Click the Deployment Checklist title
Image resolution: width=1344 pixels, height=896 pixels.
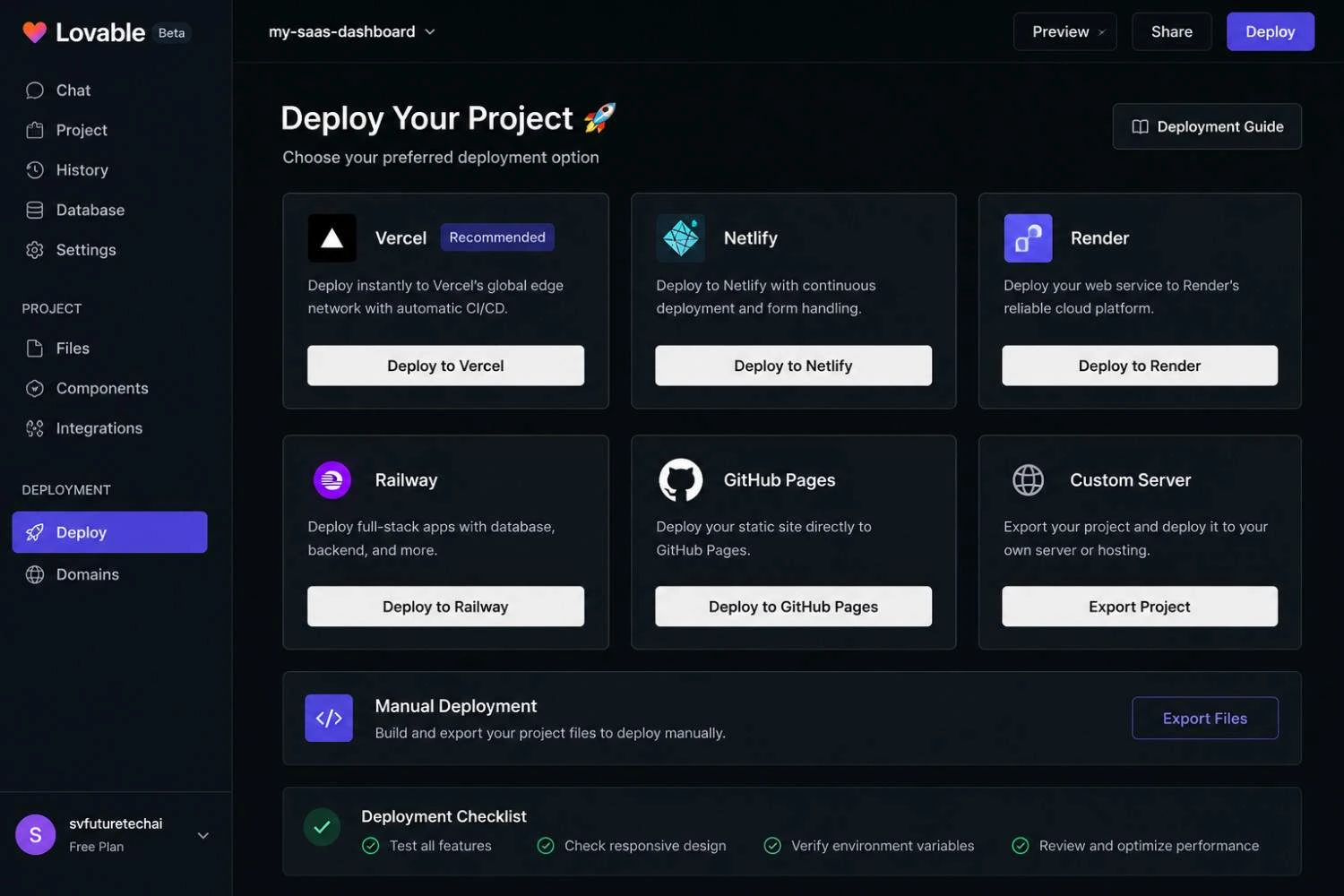(x=444, y=816)
